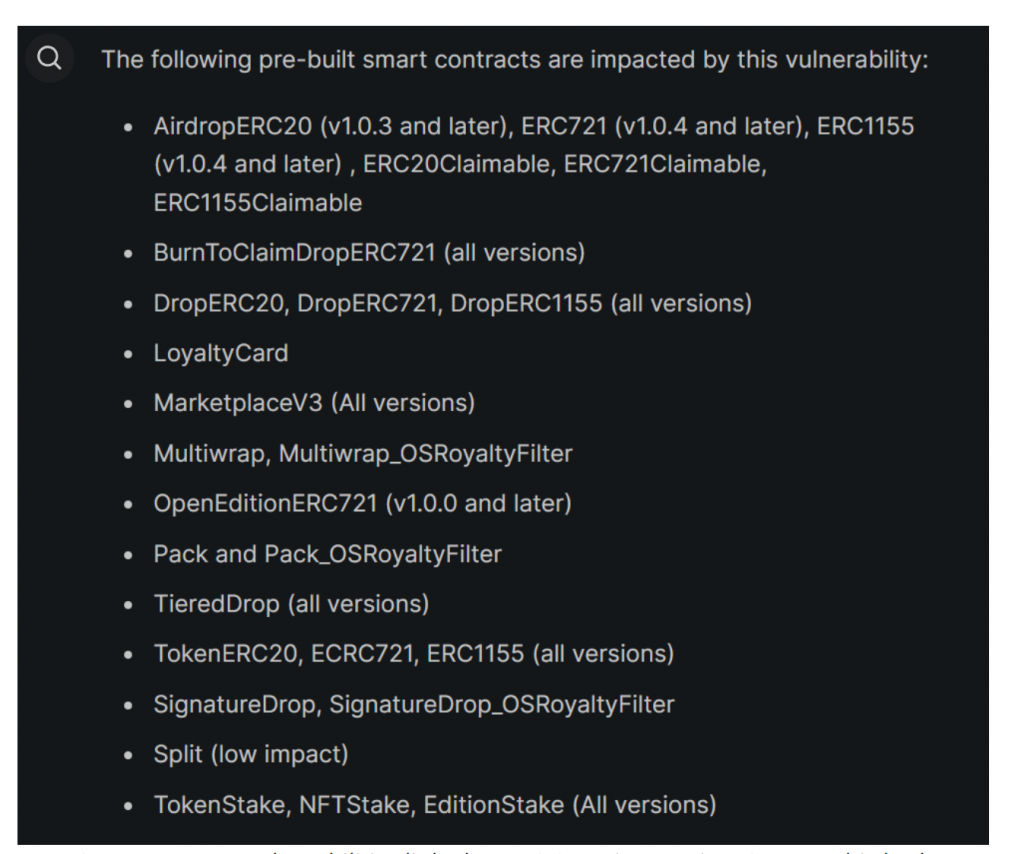
Task: Click the DropERC20, DropERC721, DropERC1155 entry
Action: [453, 303]
